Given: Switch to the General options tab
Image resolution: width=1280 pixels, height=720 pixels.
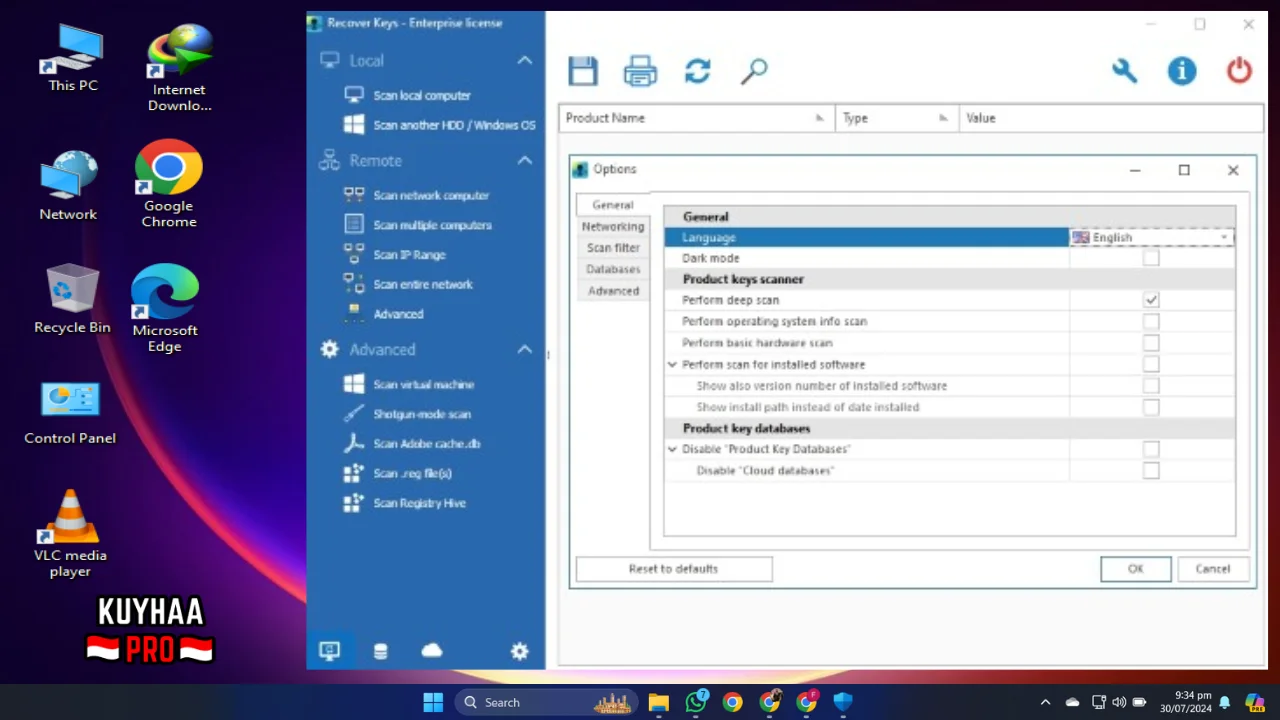Looking at the screenshot, I should (613, 204).
